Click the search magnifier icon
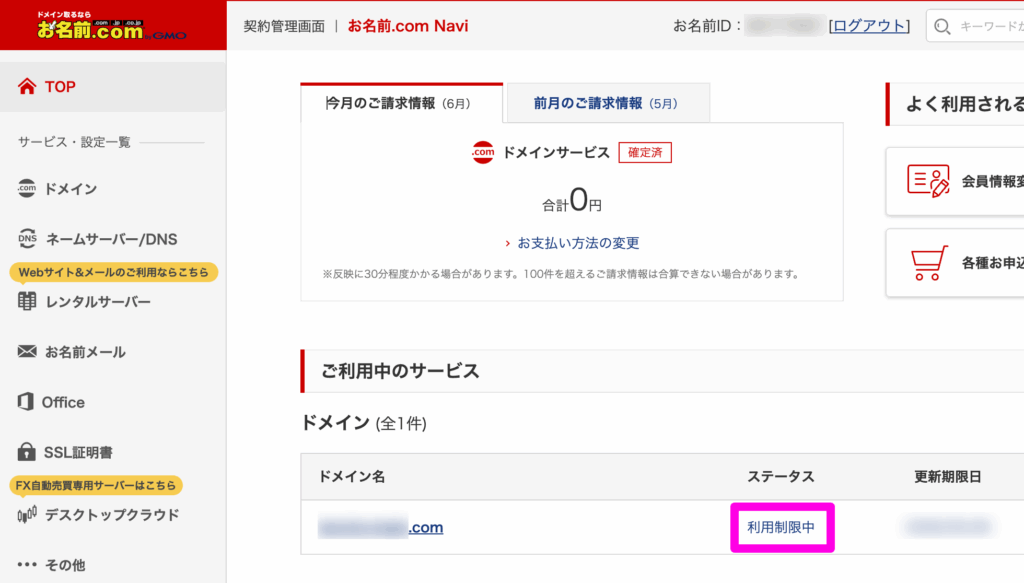1024x583 pixels. click(942, 26)
